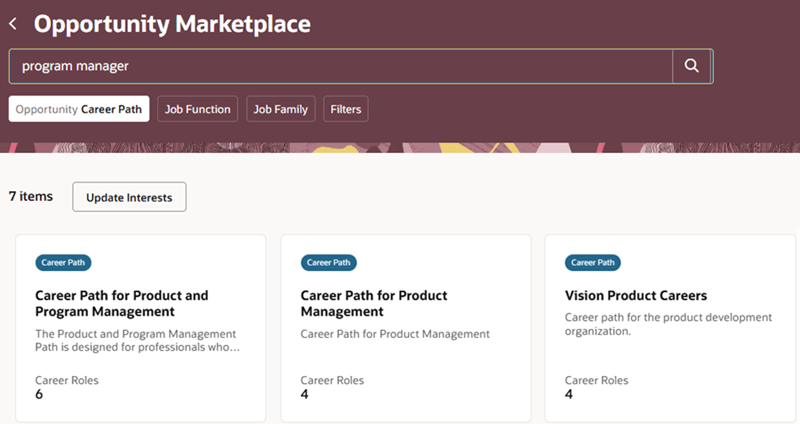Click the Update Interests button
The height and width of the screenshot is (424, 800).
(129, 197)
